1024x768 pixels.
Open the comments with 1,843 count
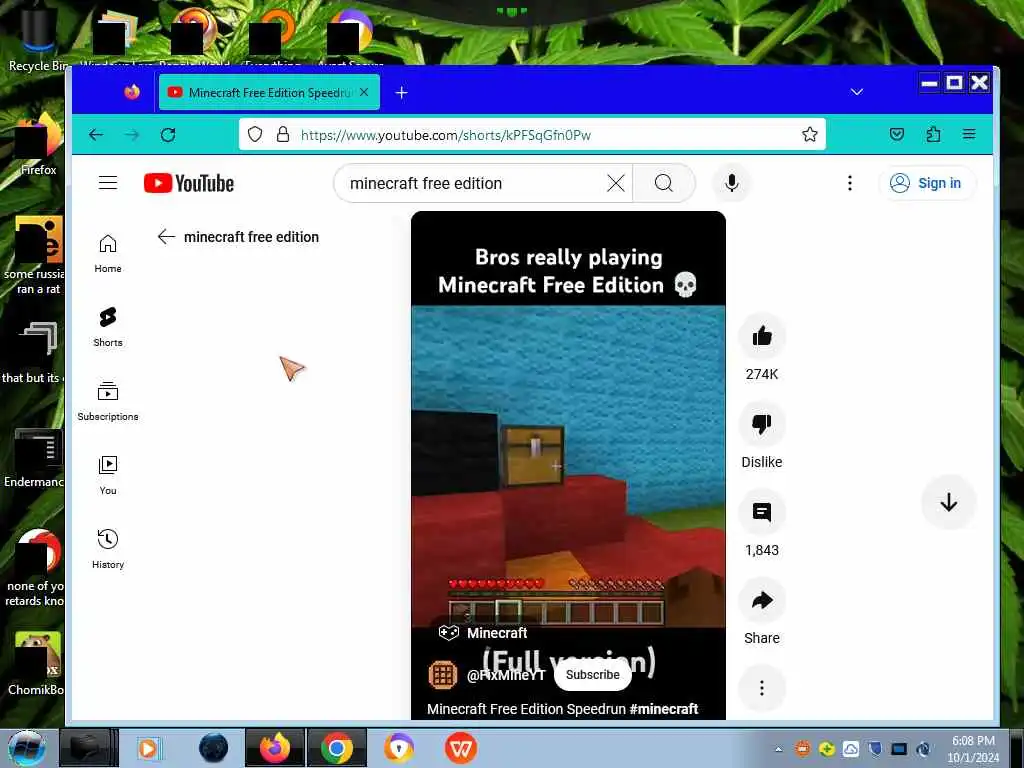pyautogui.click(x=761, y=513)
